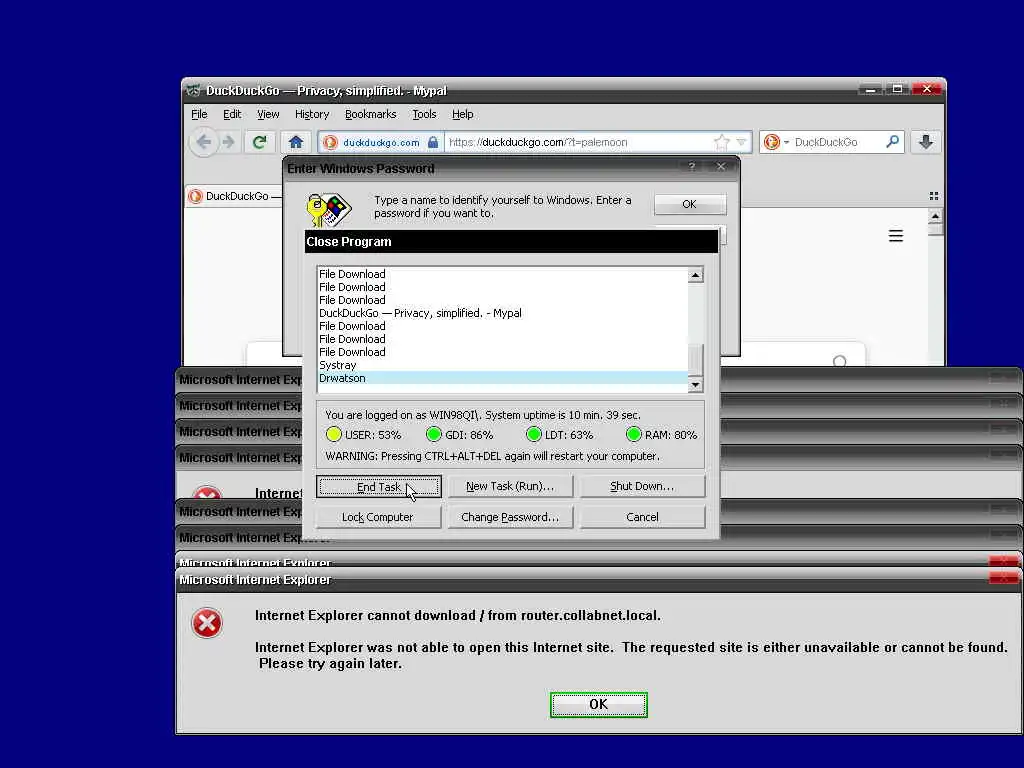
Task: Bookmark this page with the star icon
Action: click(x=722, y=142)
